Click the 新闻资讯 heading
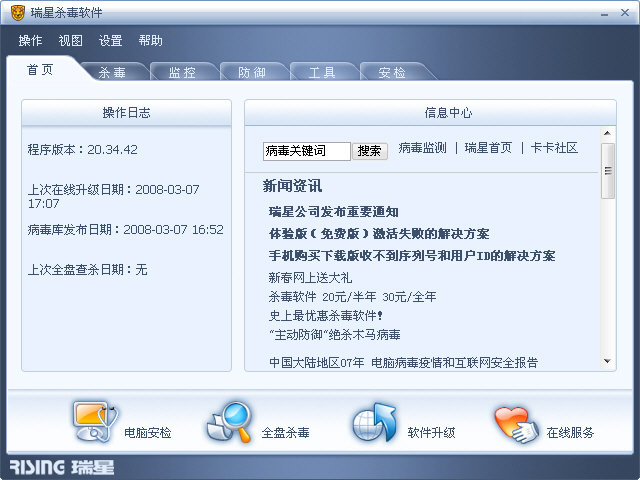 click(x=292, y=186)
